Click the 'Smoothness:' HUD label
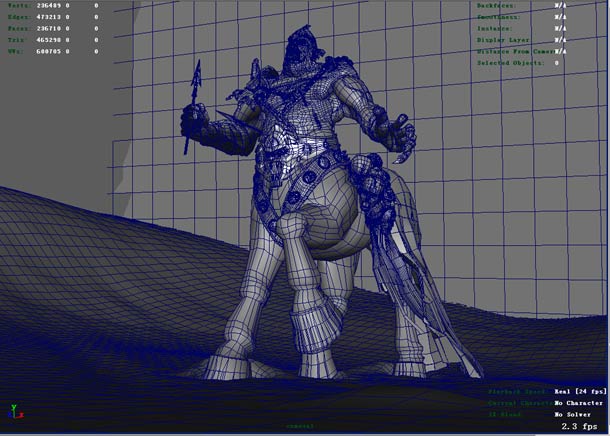 tap(498, 17)
